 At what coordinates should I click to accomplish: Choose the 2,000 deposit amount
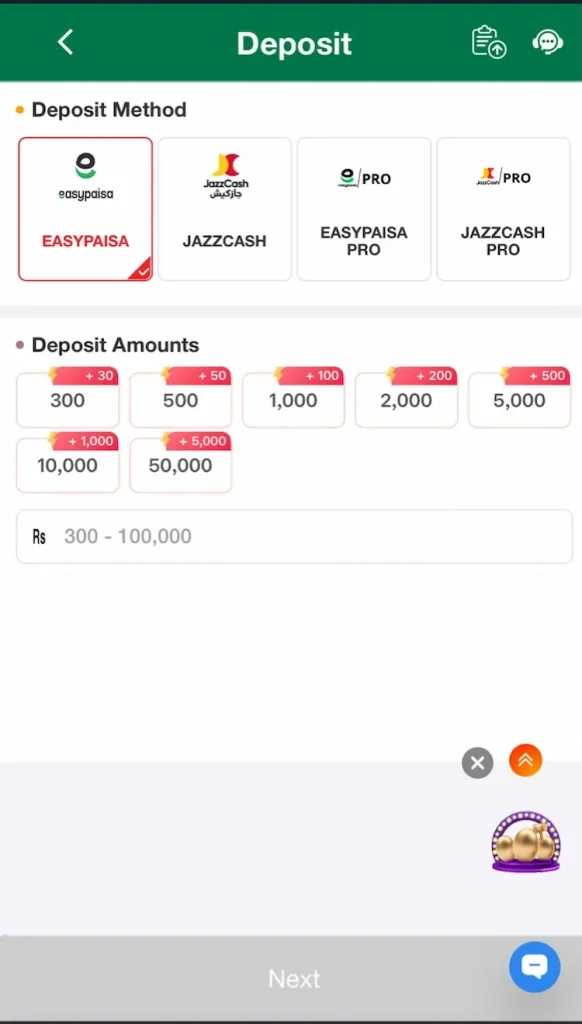[406, 400]
